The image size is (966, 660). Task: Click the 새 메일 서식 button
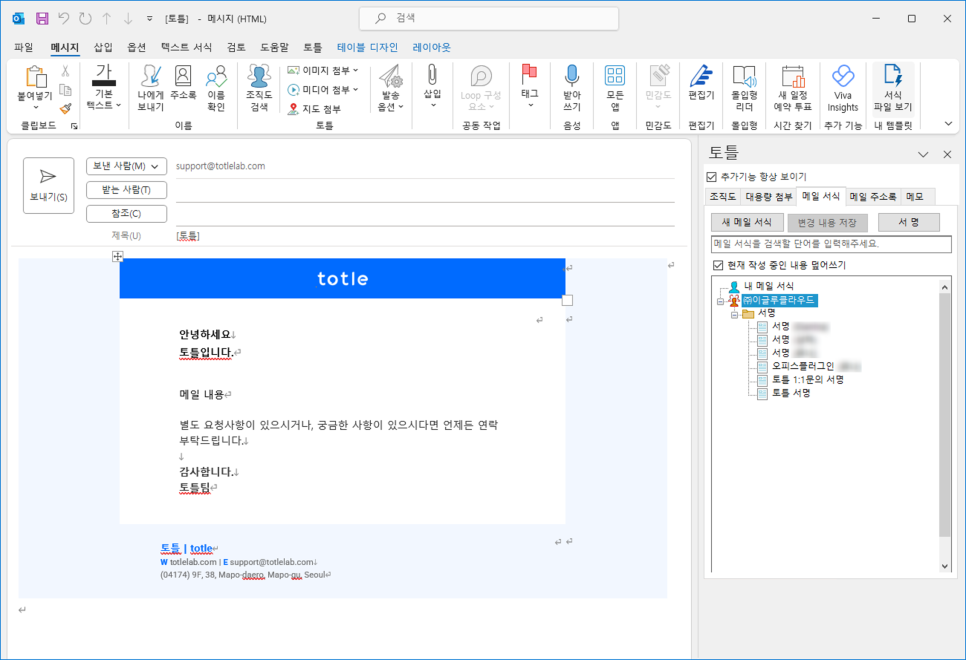click(747, 222)
